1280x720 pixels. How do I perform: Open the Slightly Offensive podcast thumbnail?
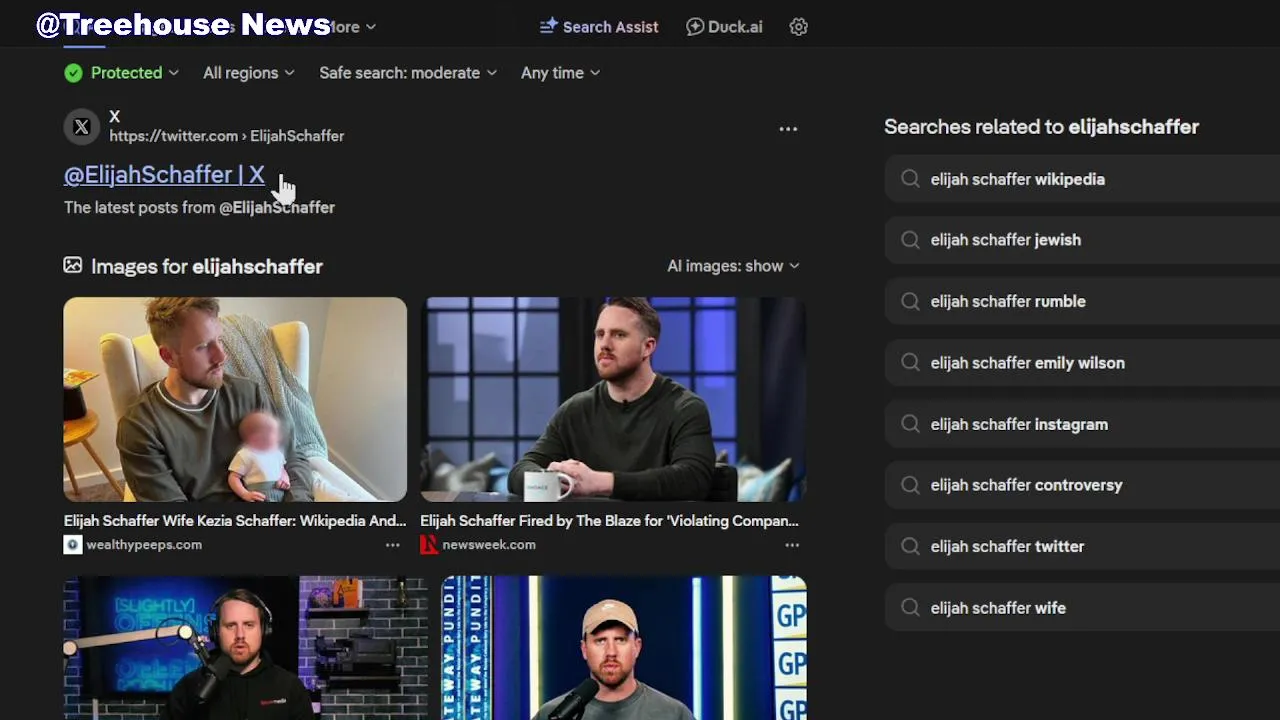(x=246, y=648)
